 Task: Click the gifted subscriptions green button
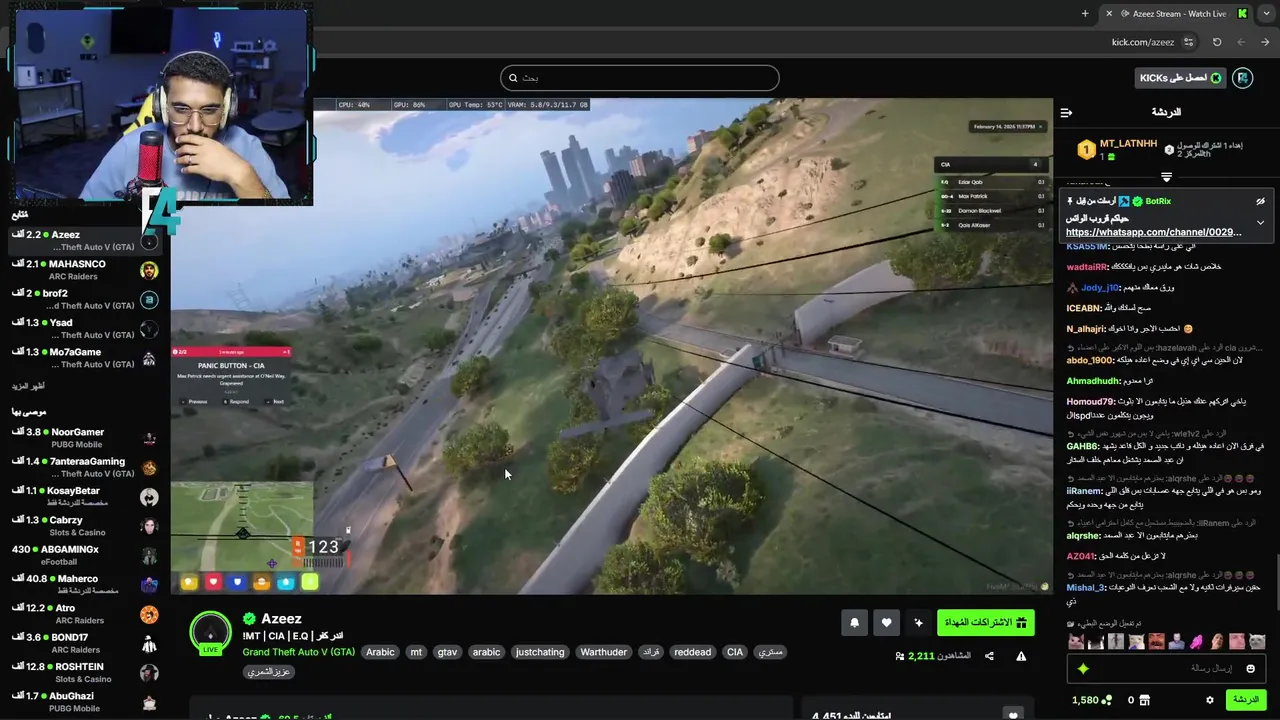point(986,623)
